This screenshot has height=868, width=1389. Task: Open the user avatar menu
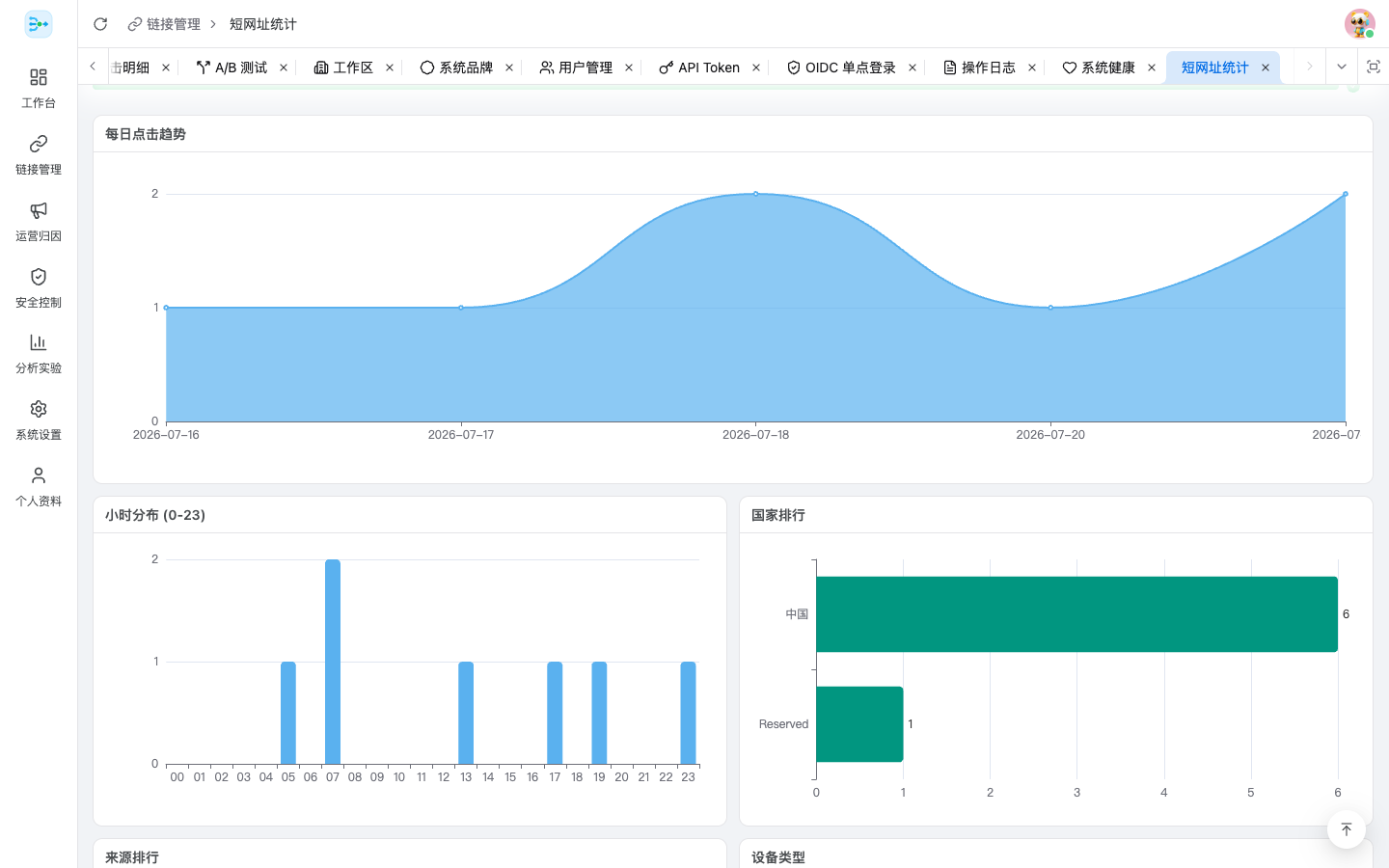1359,24
